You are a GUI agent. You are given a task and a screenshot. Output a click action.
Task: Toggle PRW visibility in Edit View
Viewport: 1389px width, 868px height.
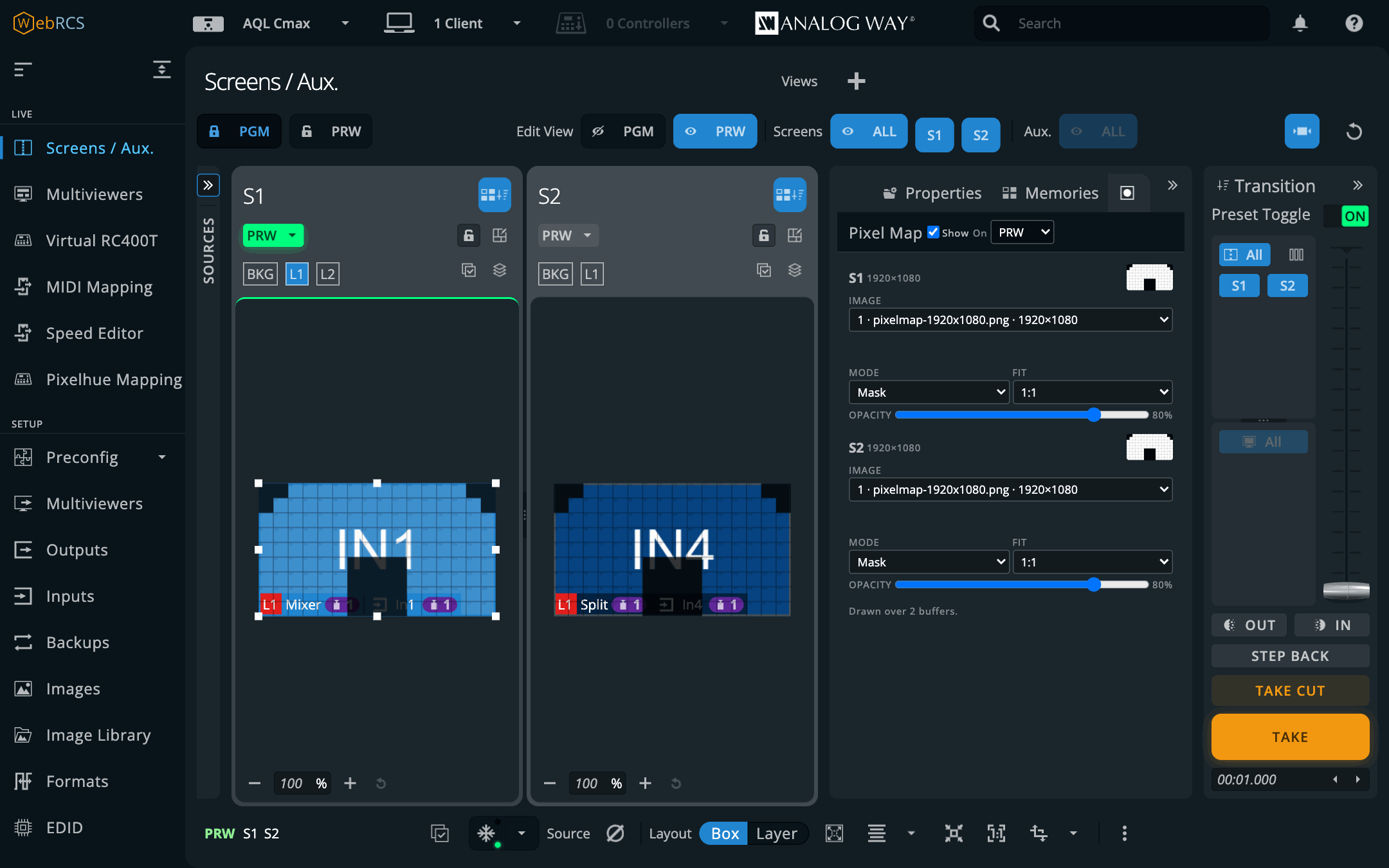[715, 131]
